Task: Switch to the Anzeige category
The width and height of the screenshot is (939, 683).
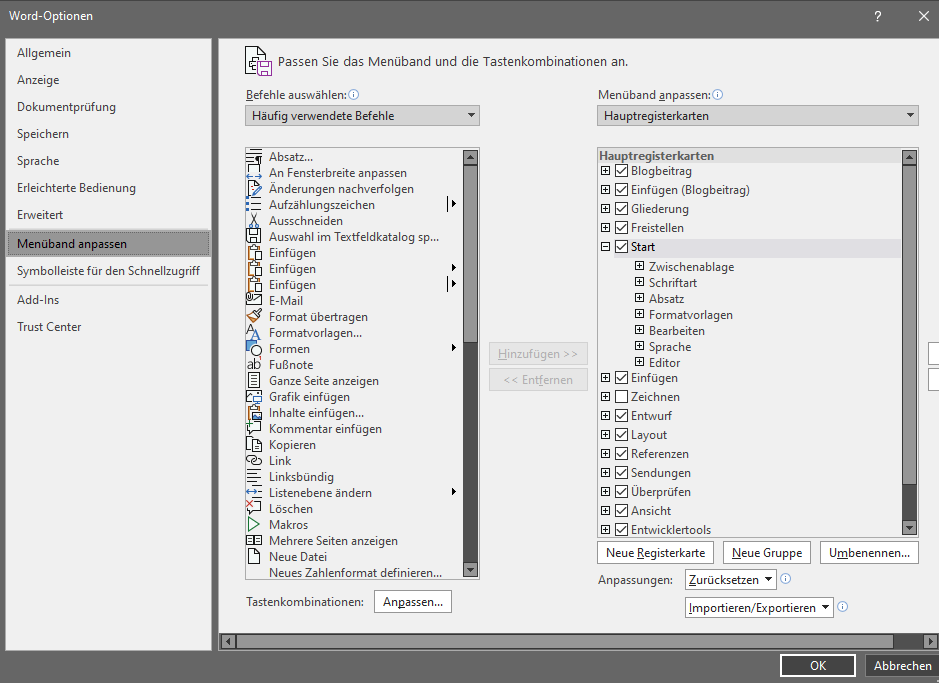Action: [x=108, y=80]
